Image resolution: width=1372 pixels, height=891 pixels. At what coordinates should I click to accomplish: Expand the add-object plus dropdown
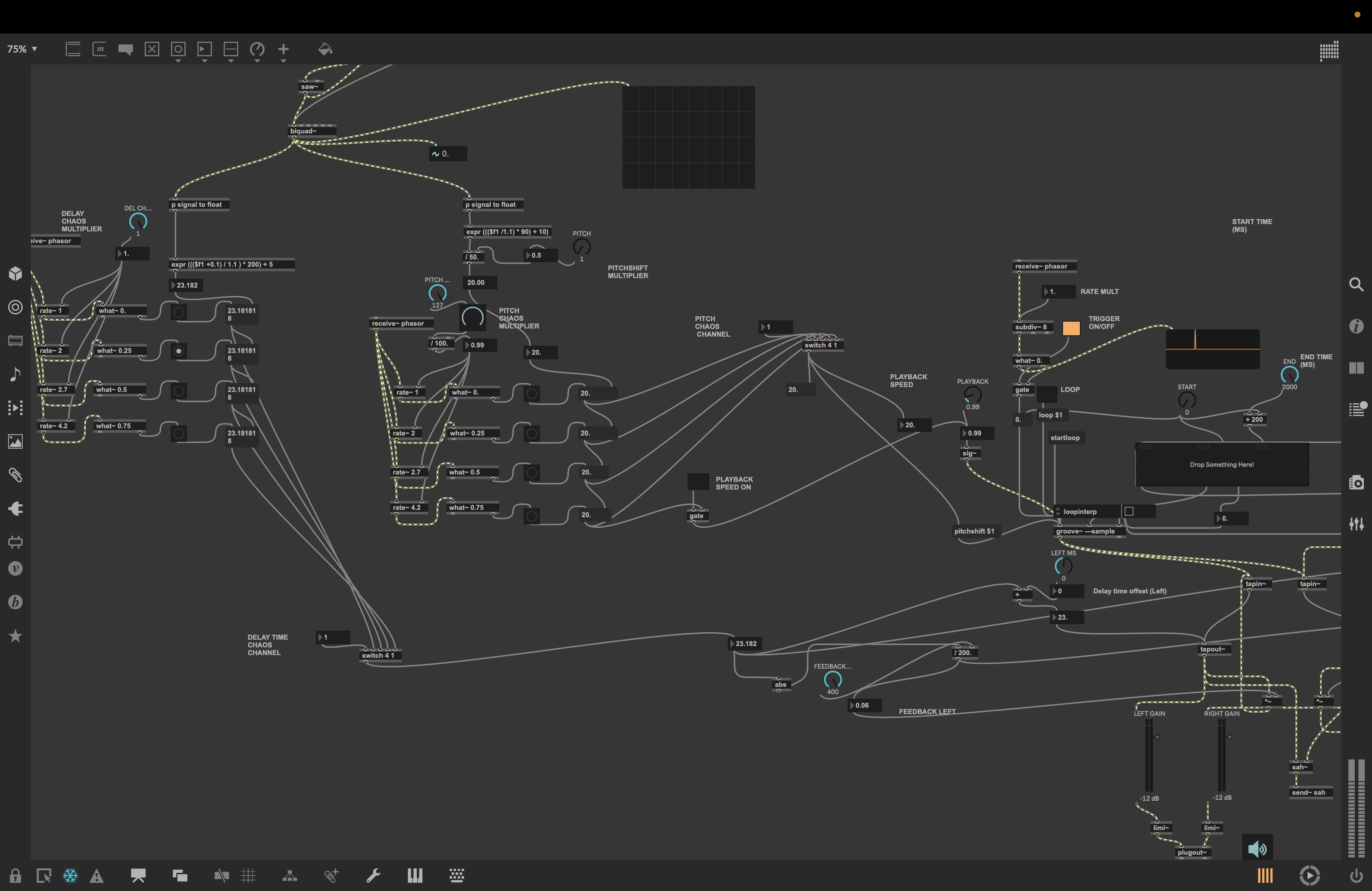[283, 60]
